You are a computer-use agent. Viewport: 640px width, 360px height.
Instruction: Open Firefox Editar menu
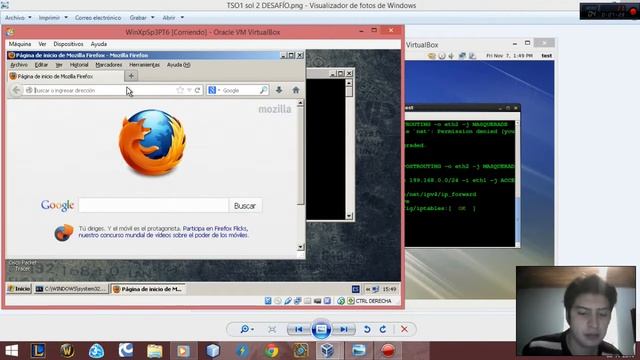(x=41, y=65)
